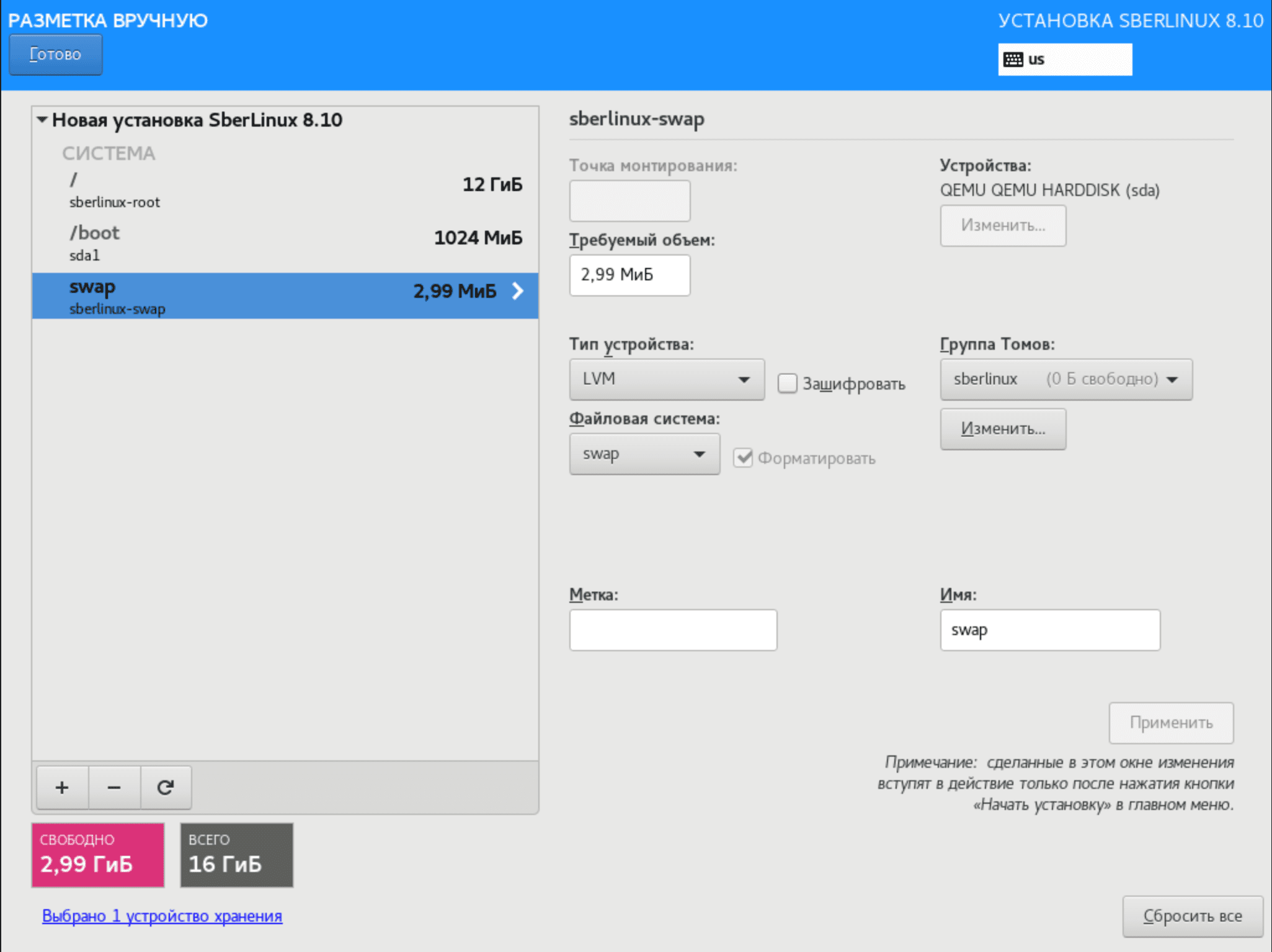Click the Готово button
Viewport: 1272px width, 952px height.
pos(56,55)
